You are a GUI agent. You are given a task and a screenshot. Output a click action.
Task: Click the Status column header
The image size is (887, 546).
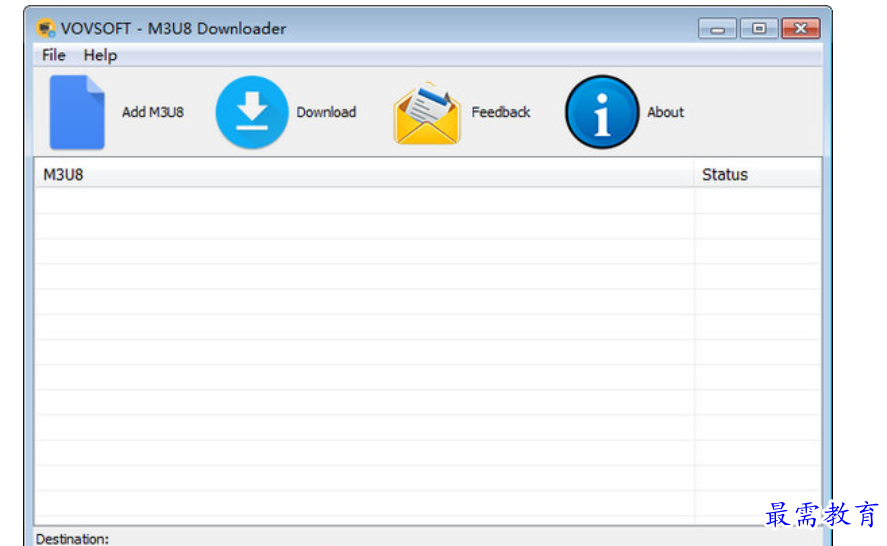coord(757,174)
